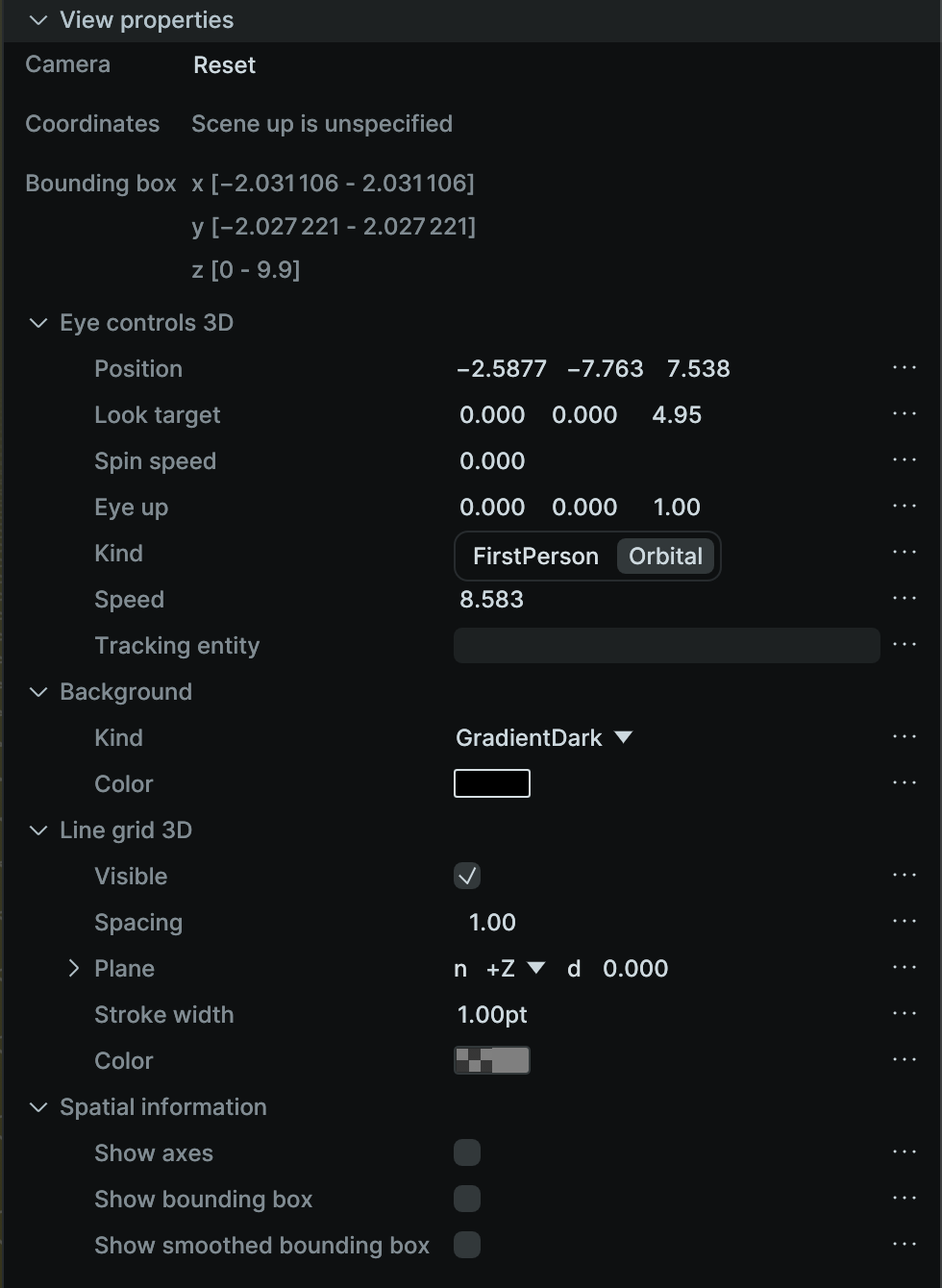Enable Show axes
The width and height of the screenshot is (942, 1288).
pyautogui.click(x=467, y=1152)
